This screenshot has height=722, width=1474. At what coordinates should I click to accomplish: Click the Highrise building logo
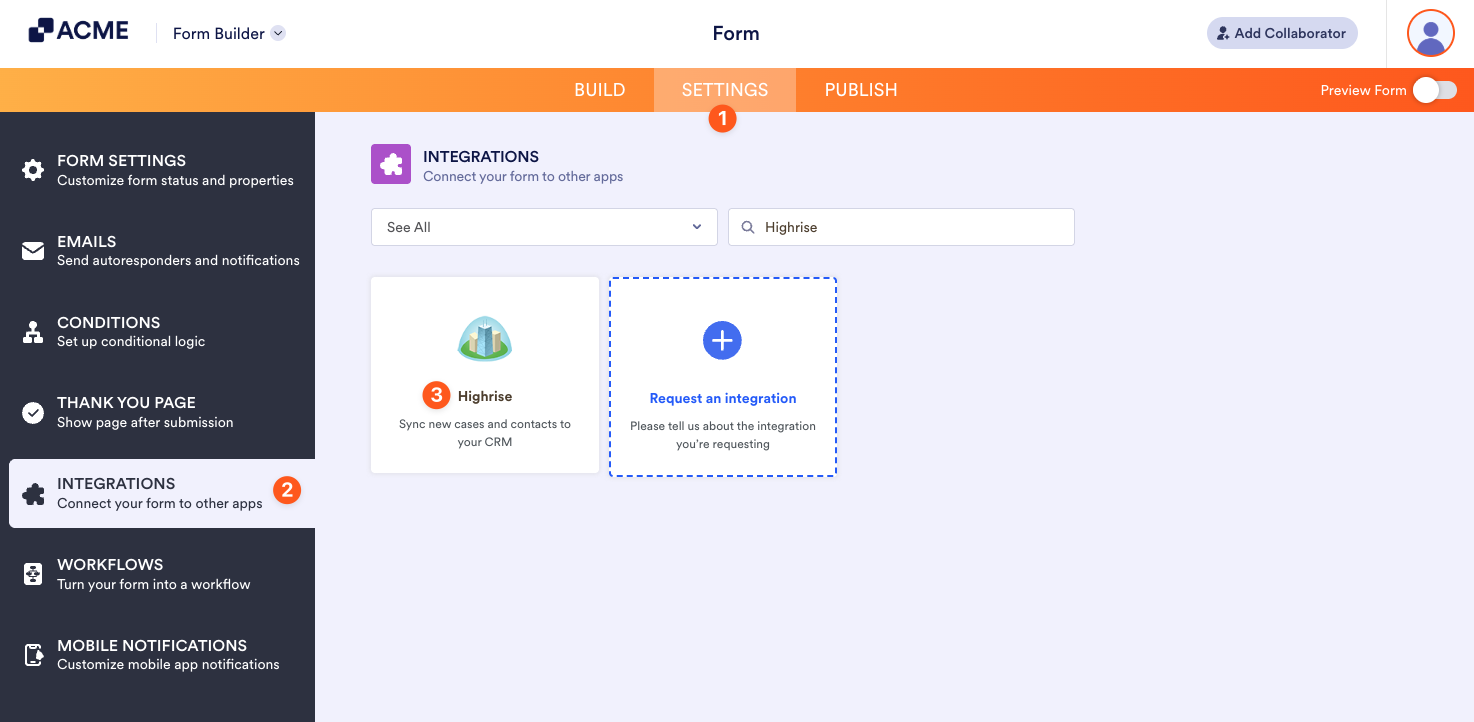point(485,339)
